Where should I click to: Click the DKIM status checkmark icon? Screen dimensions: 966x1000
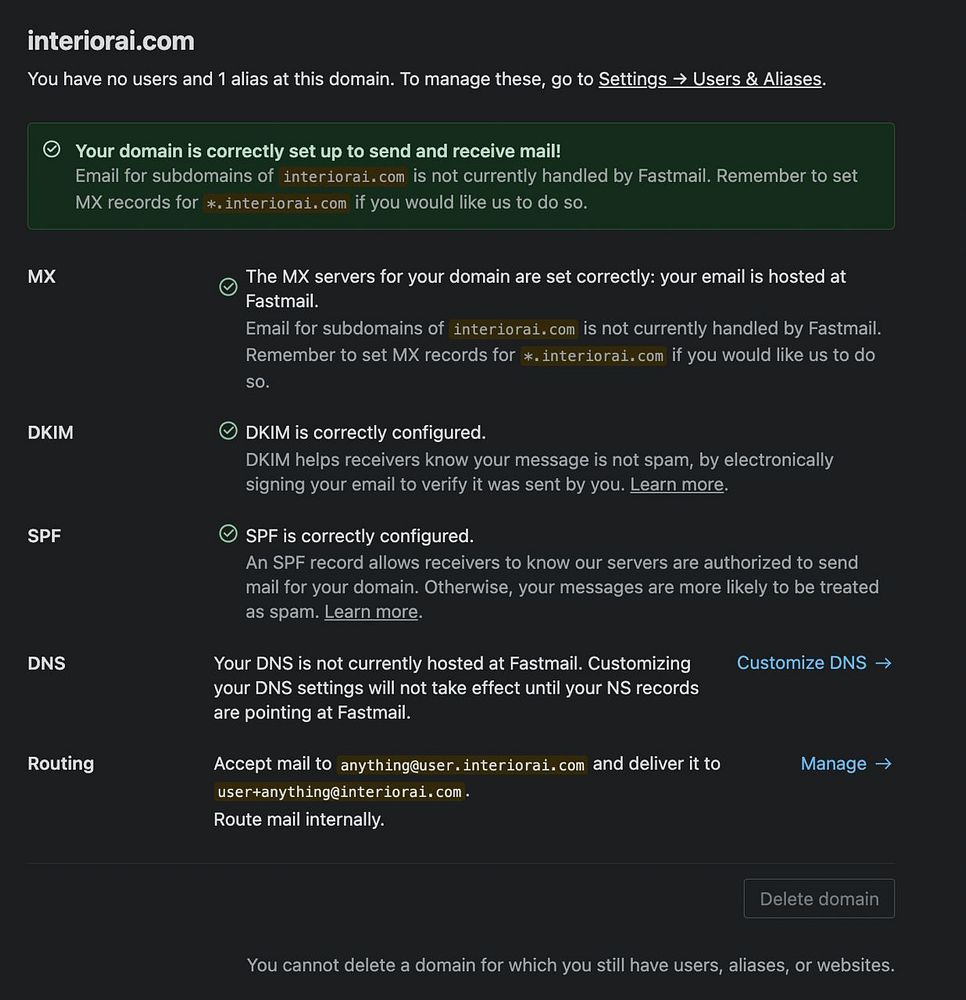(x=228, y=431)
